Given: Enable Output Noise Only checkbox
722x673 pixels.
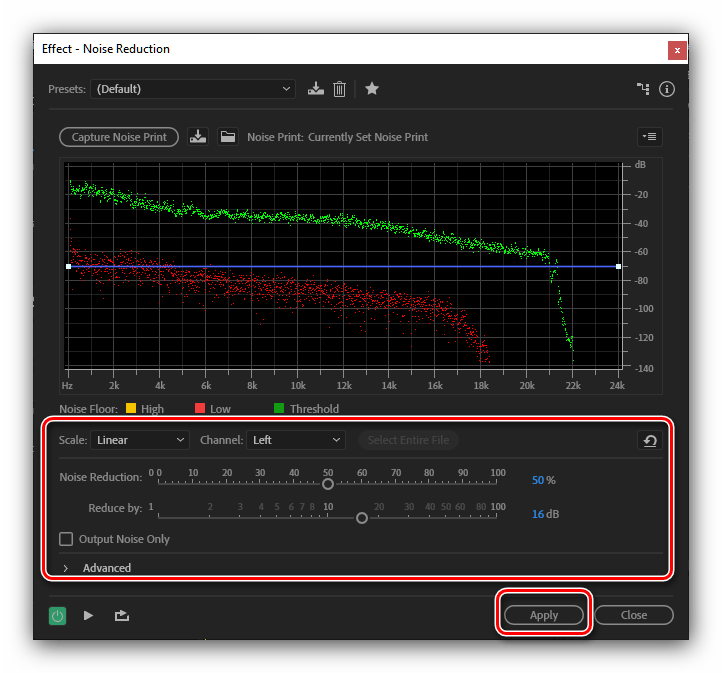Looking at the screenshot, I should pos(66,539).
